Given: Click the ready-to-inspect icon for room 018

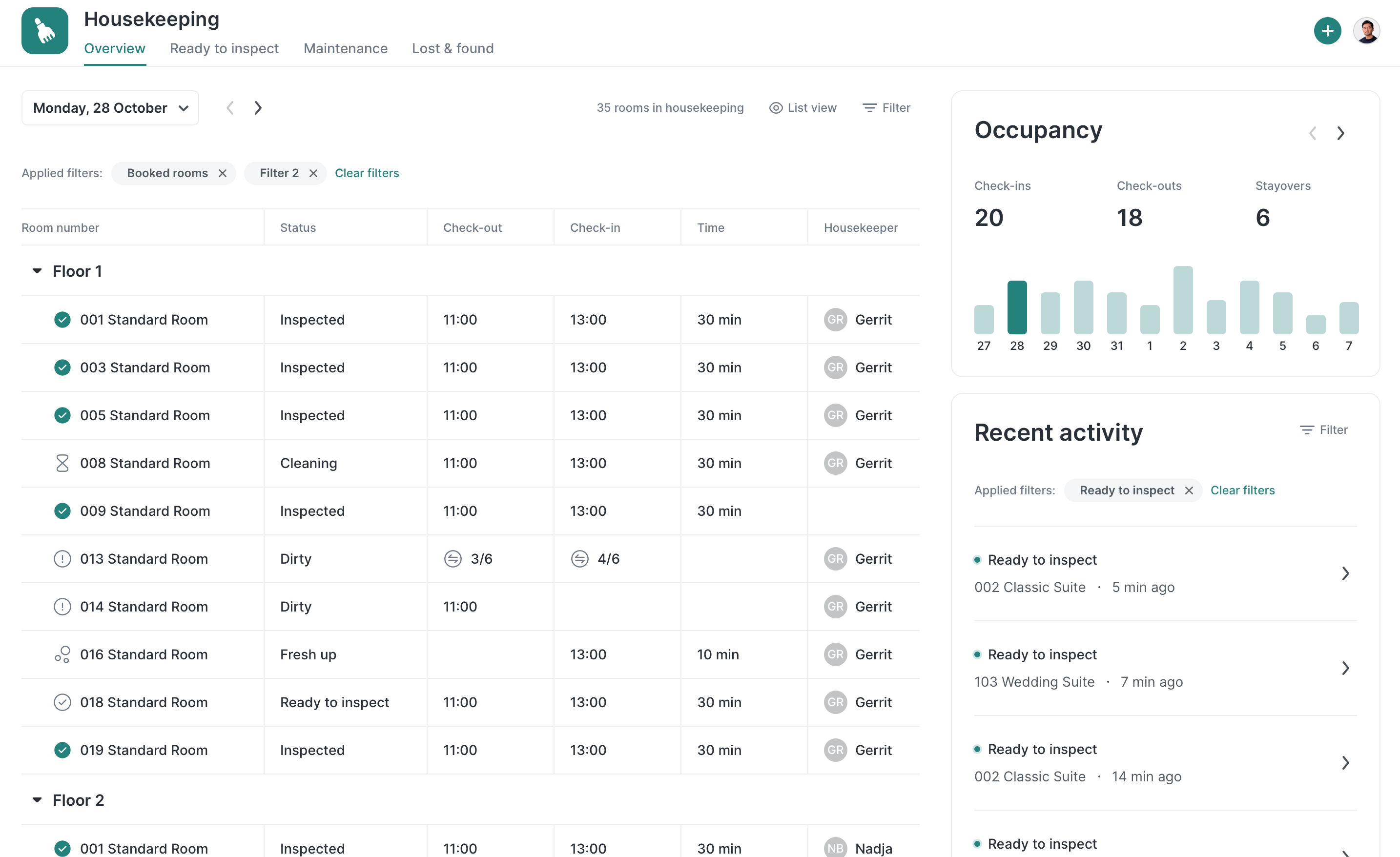Looking at the screenshot, I should (x=62, y=702).
